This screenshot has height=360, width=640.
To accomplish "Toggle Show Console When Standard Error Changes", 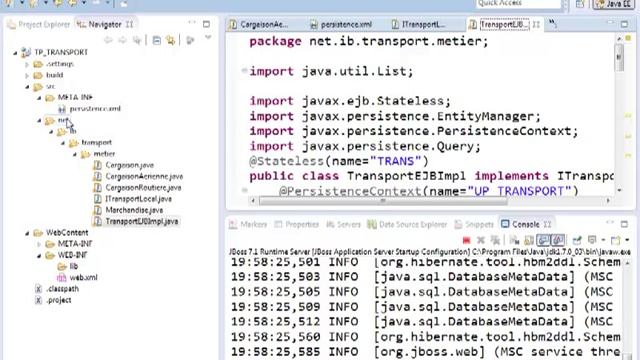I will click(x=558, y=240).
